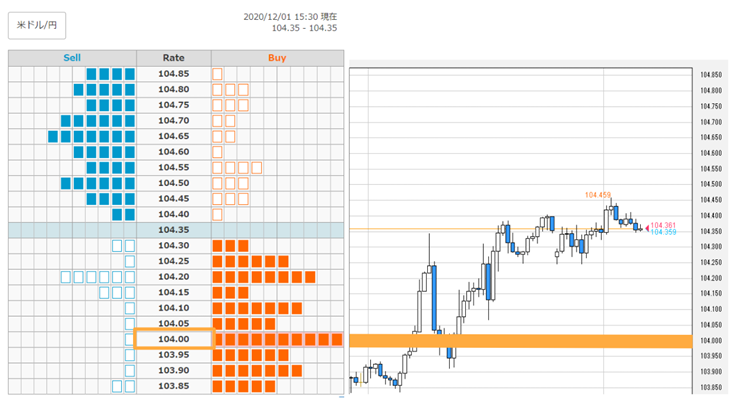The image size is (740, 408).
Task: Select the highlighted 104.00 rate cell
Action: [x=174, y=339]
